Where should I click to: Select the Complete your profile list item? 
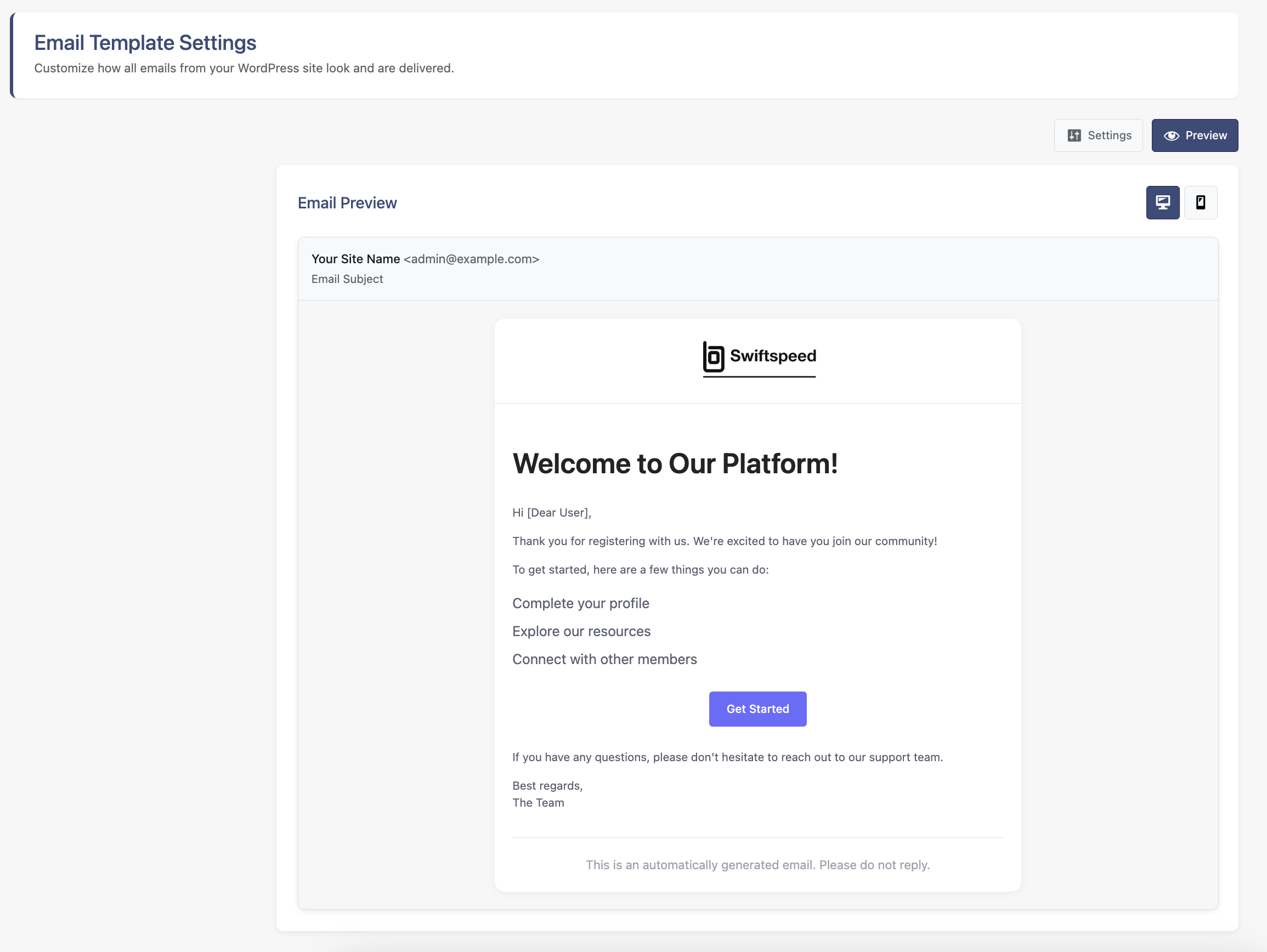pos(580,603)
